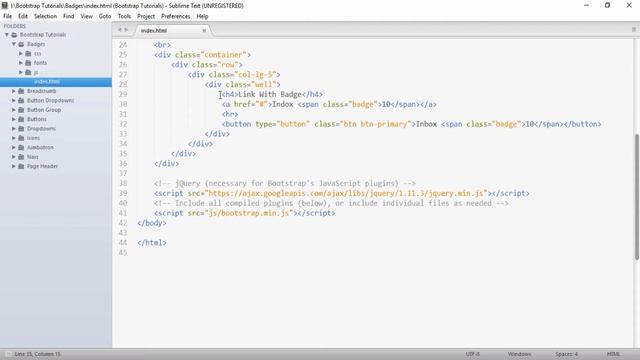Open the View menu
Image resolution: width=640 pixels, height=360 pixels.
[x=86, y=16]
